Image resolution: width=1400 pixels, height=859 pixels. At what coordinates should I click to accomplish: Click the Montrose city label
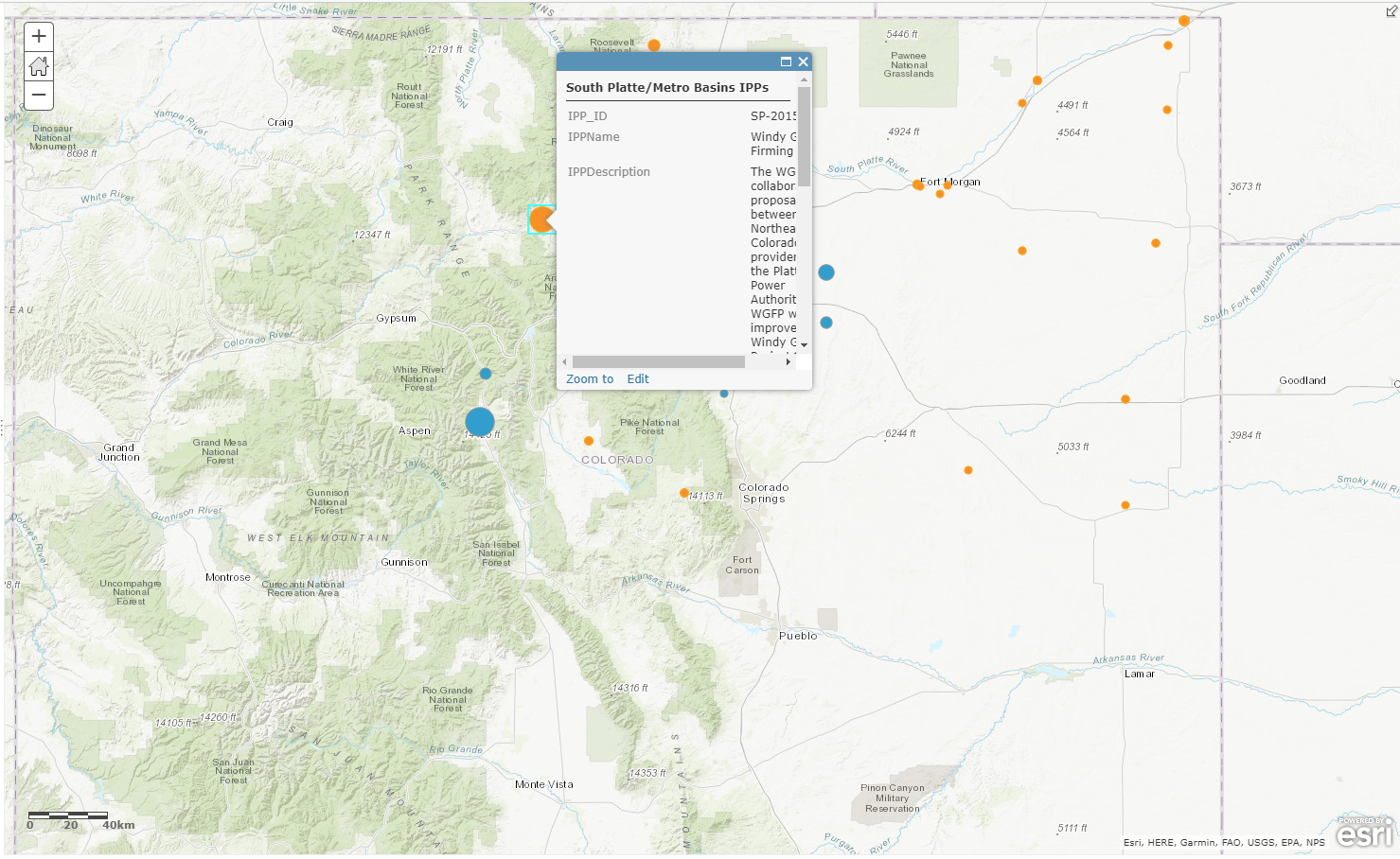[x=228, y=577]
